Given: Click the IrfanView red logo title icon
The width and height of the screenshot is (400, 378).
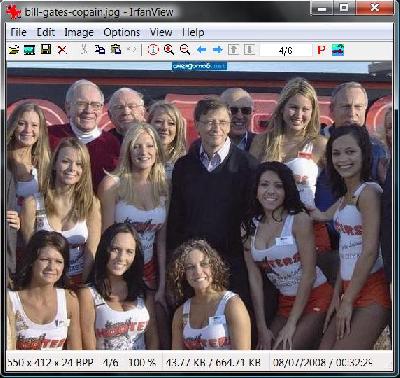Looking at the screenshot, I should tap(13, 12).
